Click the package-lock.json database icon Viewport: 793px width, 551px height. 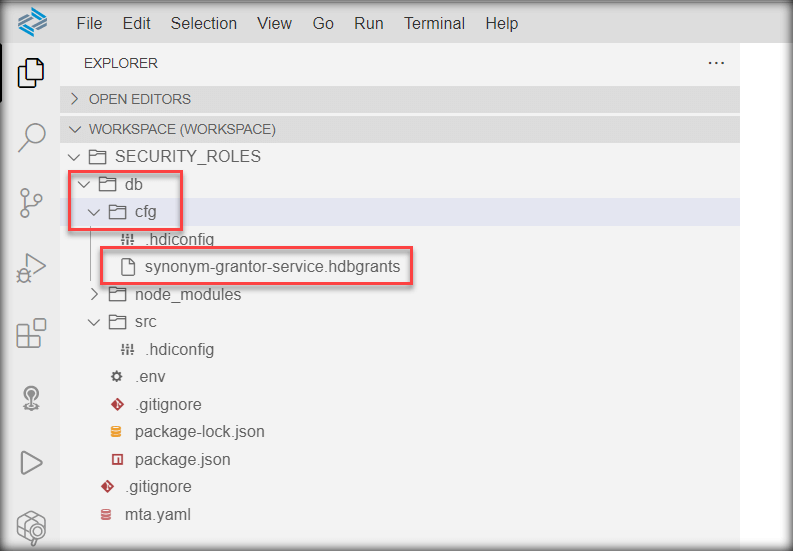(x=116, y=432)
